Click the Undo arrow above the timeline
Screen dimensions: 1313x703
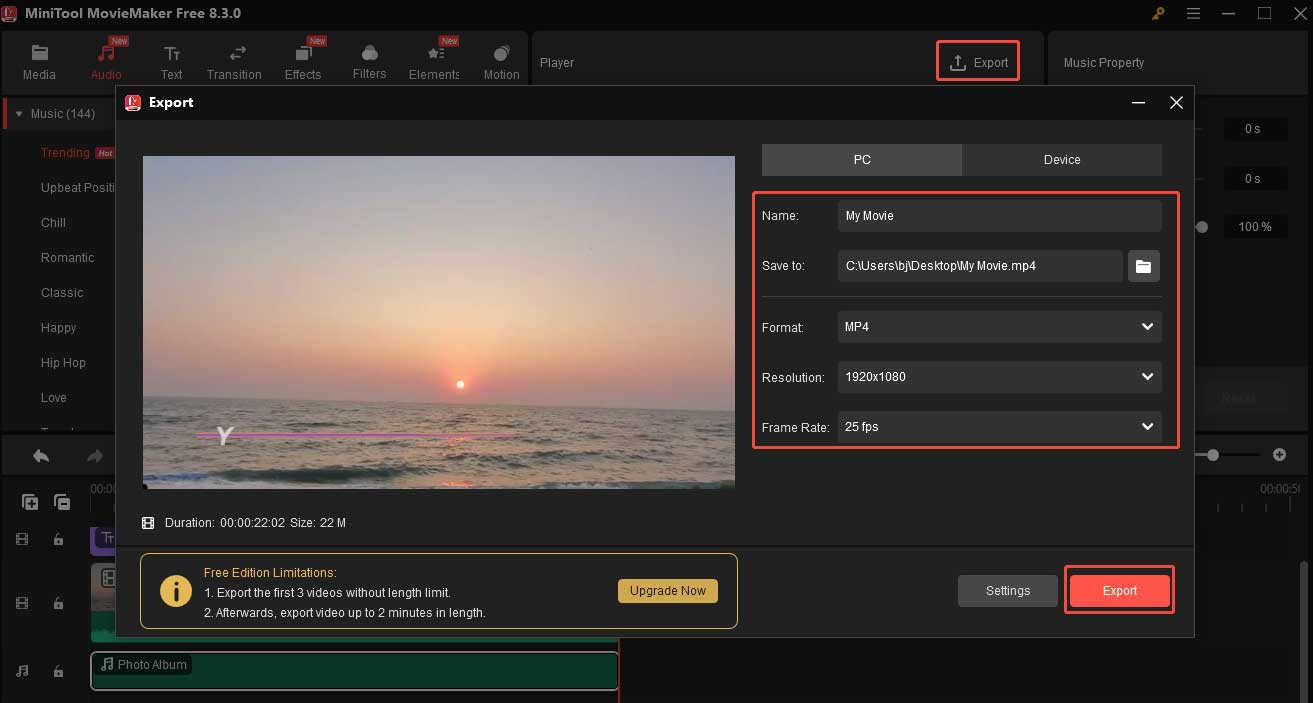pos(41,456)
